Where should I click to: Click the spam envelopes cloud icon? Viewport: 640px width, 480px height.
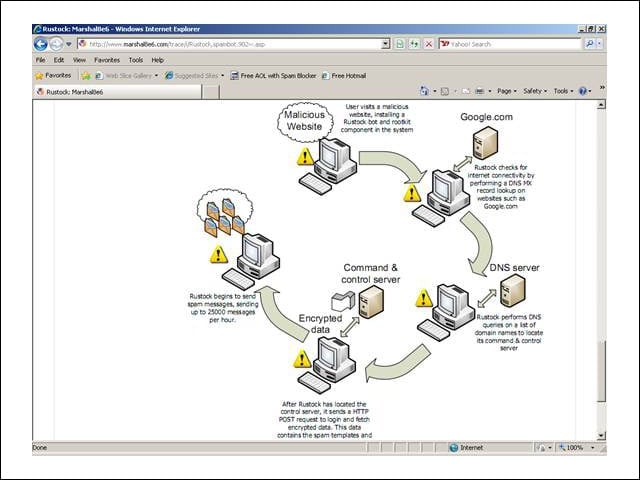point(224,213)
